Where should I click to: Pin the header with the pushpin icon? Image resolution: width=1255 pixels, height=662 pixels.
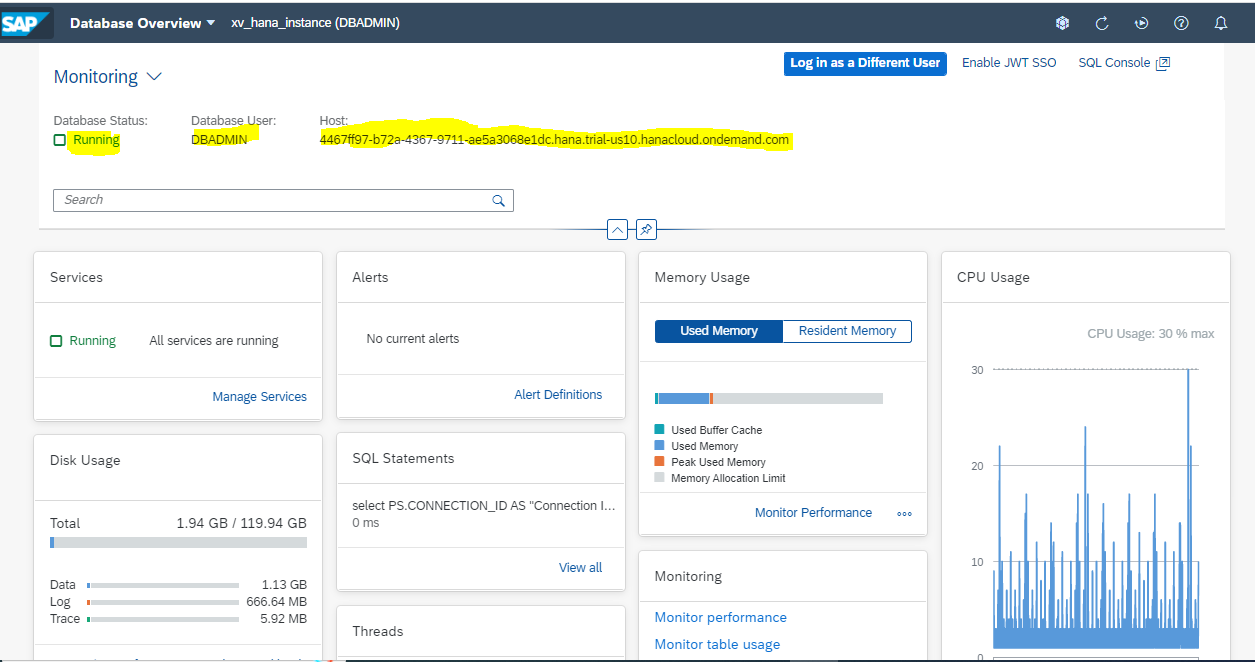(646, 230)
